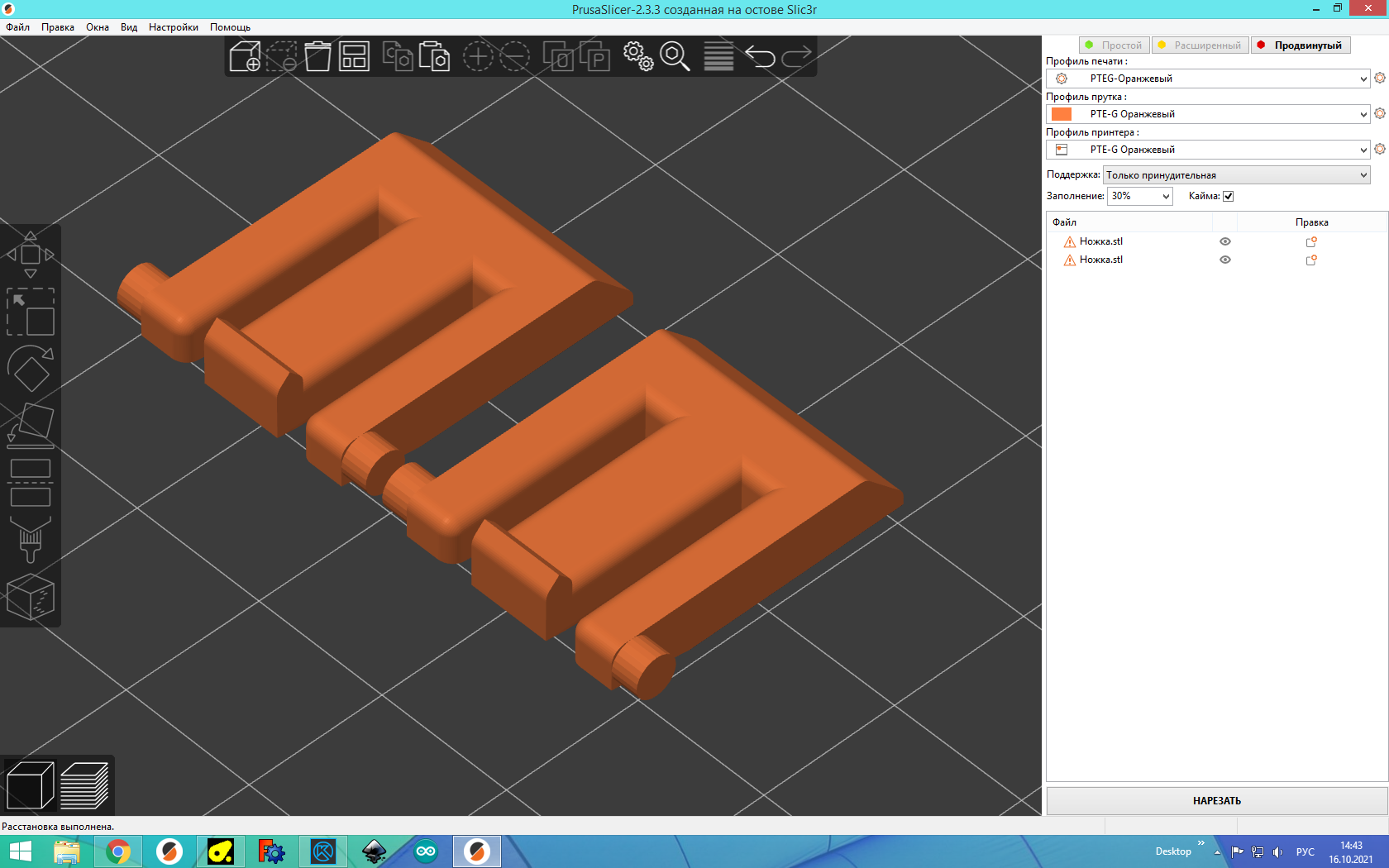
Task: Switch to sliced layers preview view
Action: (x=84, y=785)
